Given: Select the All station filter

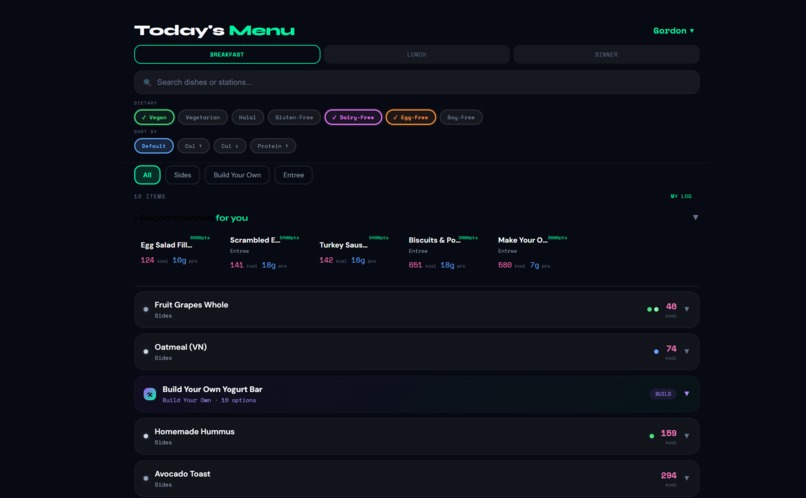Looking at the screenshot, I should pos(147,175).
